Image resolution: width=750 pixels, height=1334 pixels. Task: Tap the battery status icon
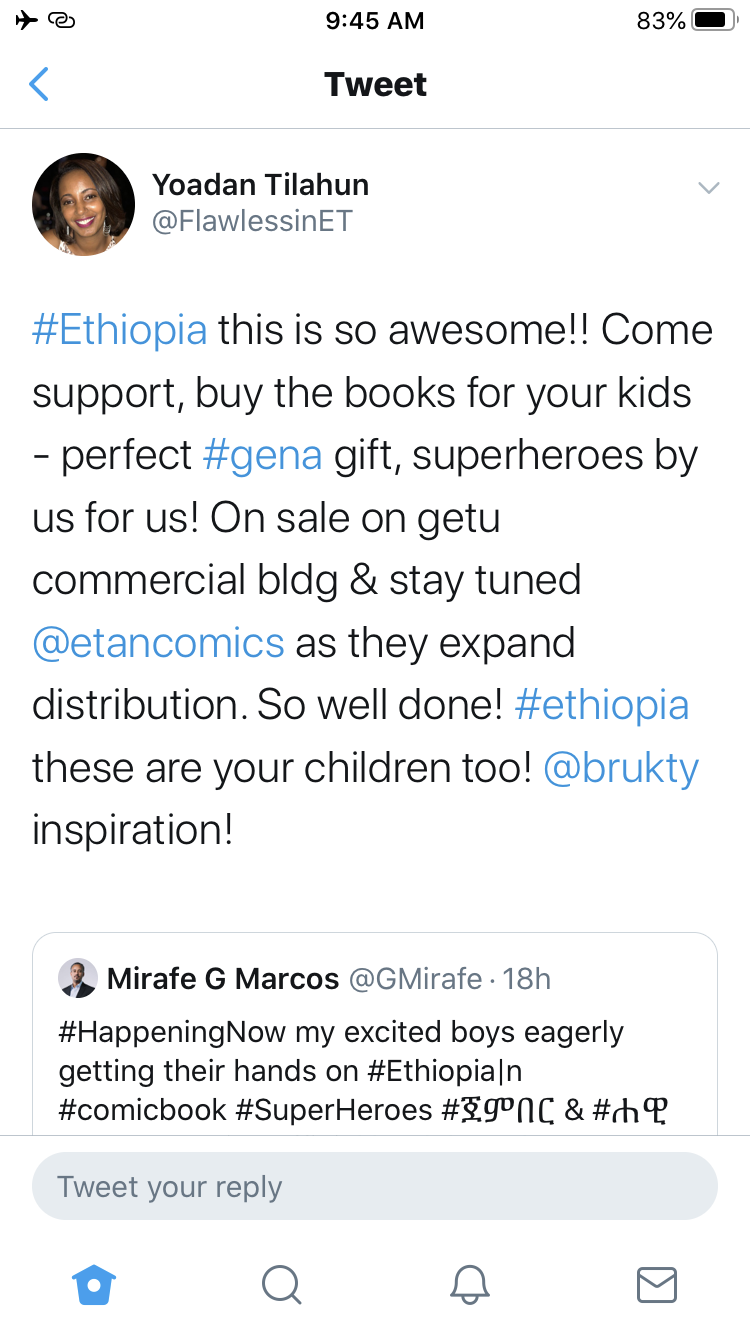pos(714,21)
